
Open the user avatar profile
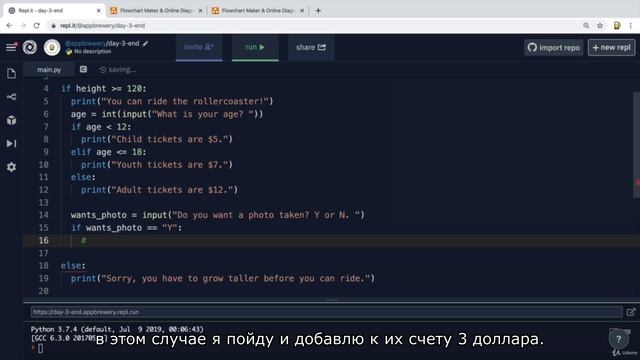click(x=52, y=47)
